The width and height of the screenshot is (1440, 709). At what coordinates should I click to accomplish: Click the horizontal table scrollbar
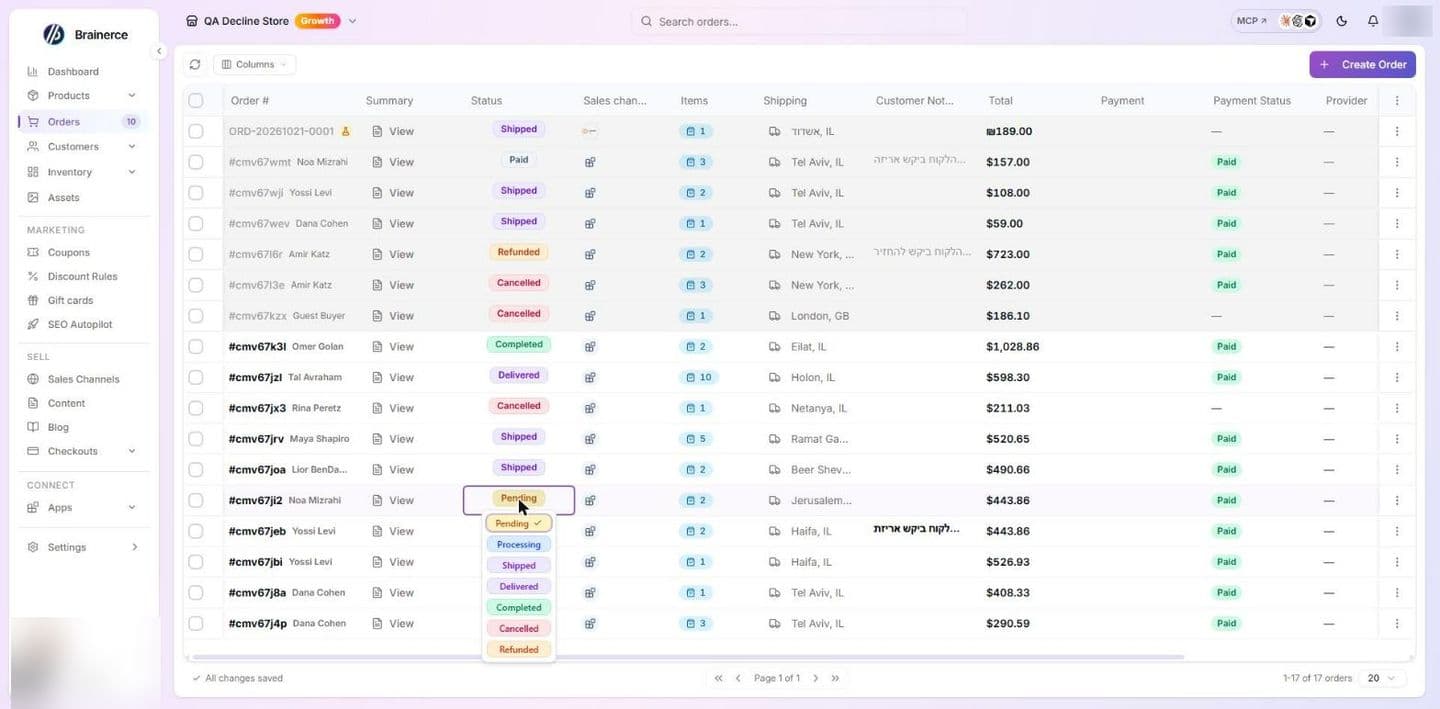[x=688, y=657]
